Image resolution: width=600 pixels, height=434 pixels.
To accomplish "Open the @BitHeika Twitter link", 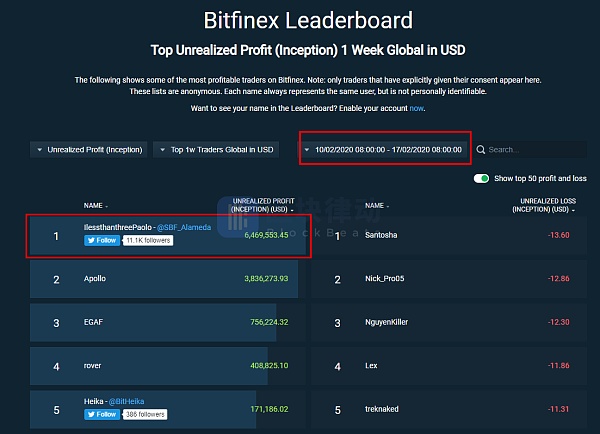I will point(127,401).
